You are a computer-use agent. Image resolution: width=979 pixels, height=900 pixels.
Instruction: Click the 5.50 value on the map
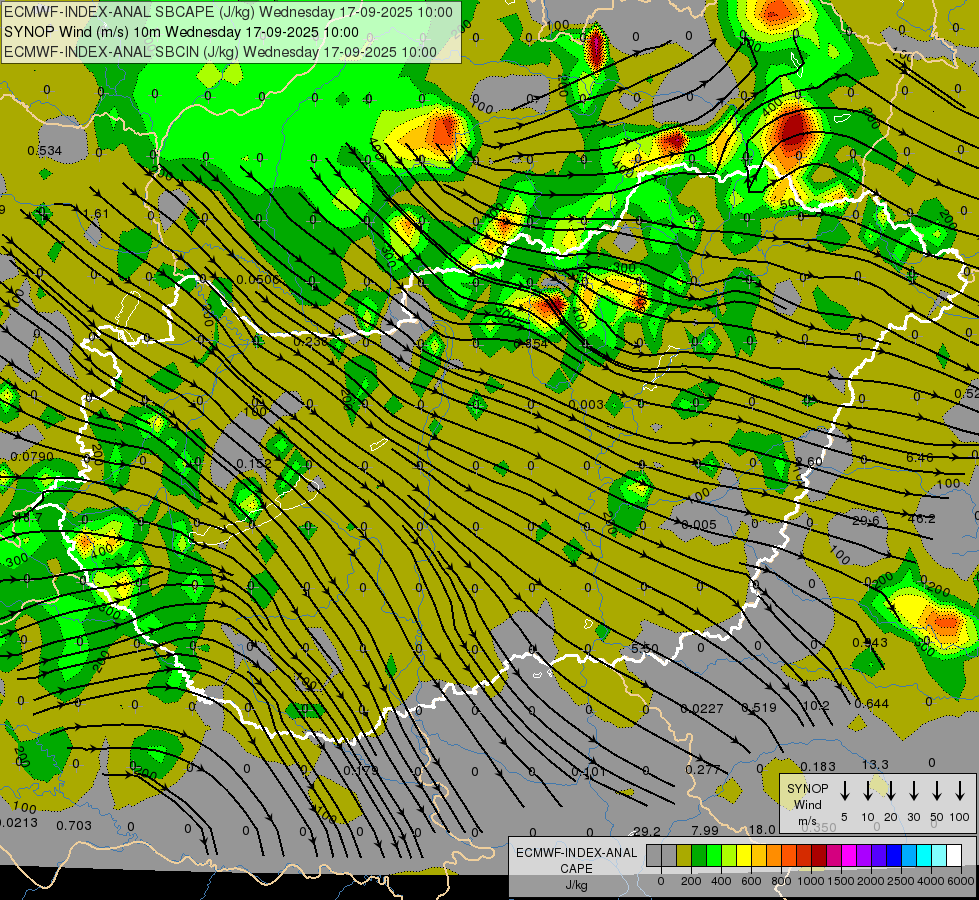pos(644,649)
